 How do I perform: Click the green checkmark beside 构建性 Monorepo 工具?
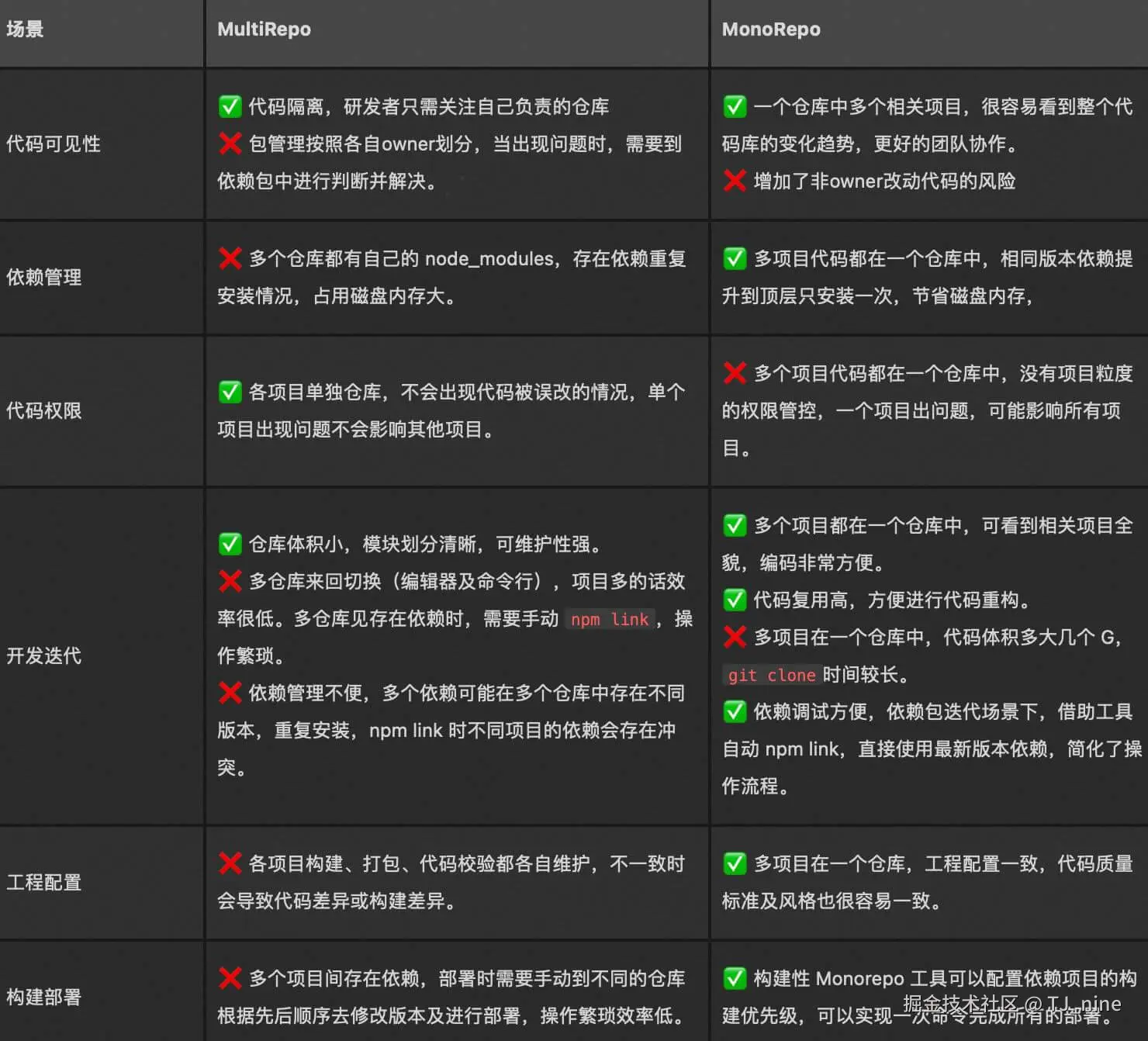[x=734, y=978]
